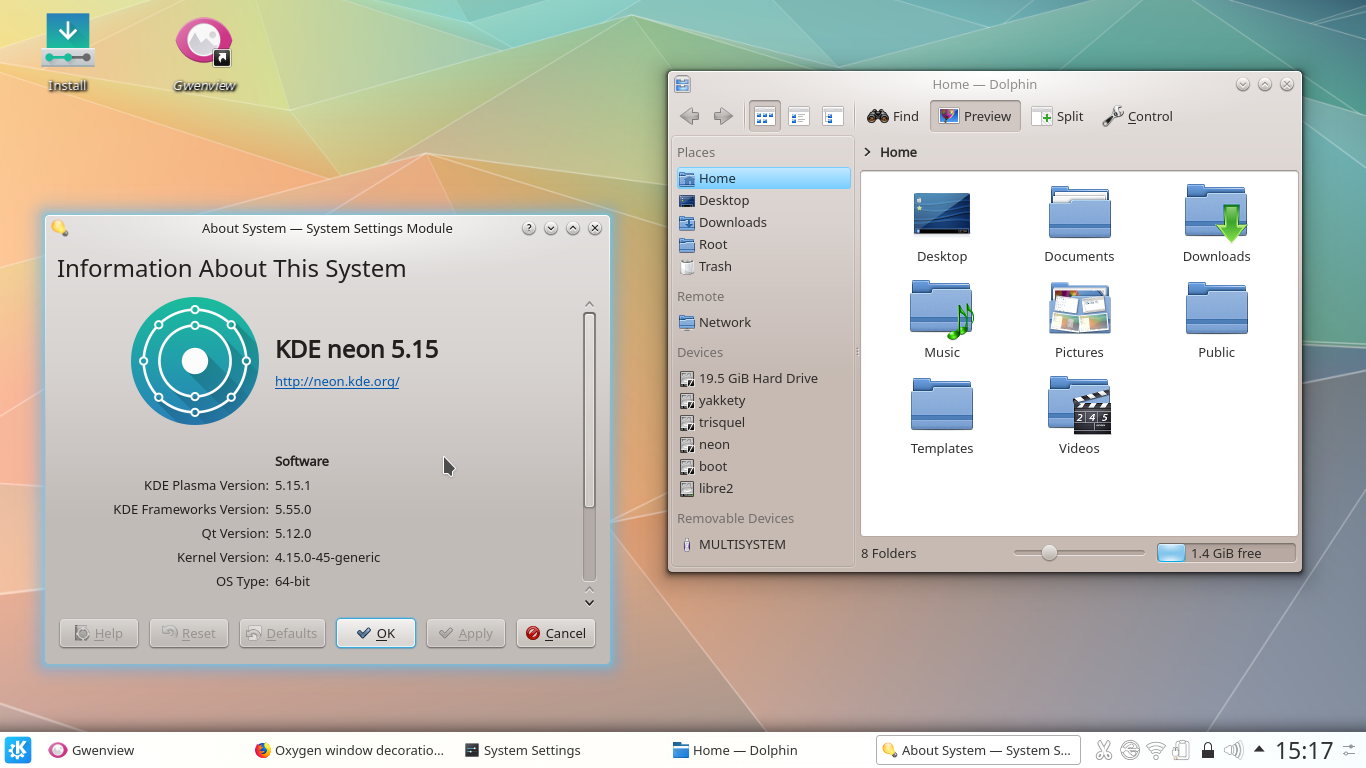
Task: Open the Control menu in Dolphin
Action: point(1137,116)
